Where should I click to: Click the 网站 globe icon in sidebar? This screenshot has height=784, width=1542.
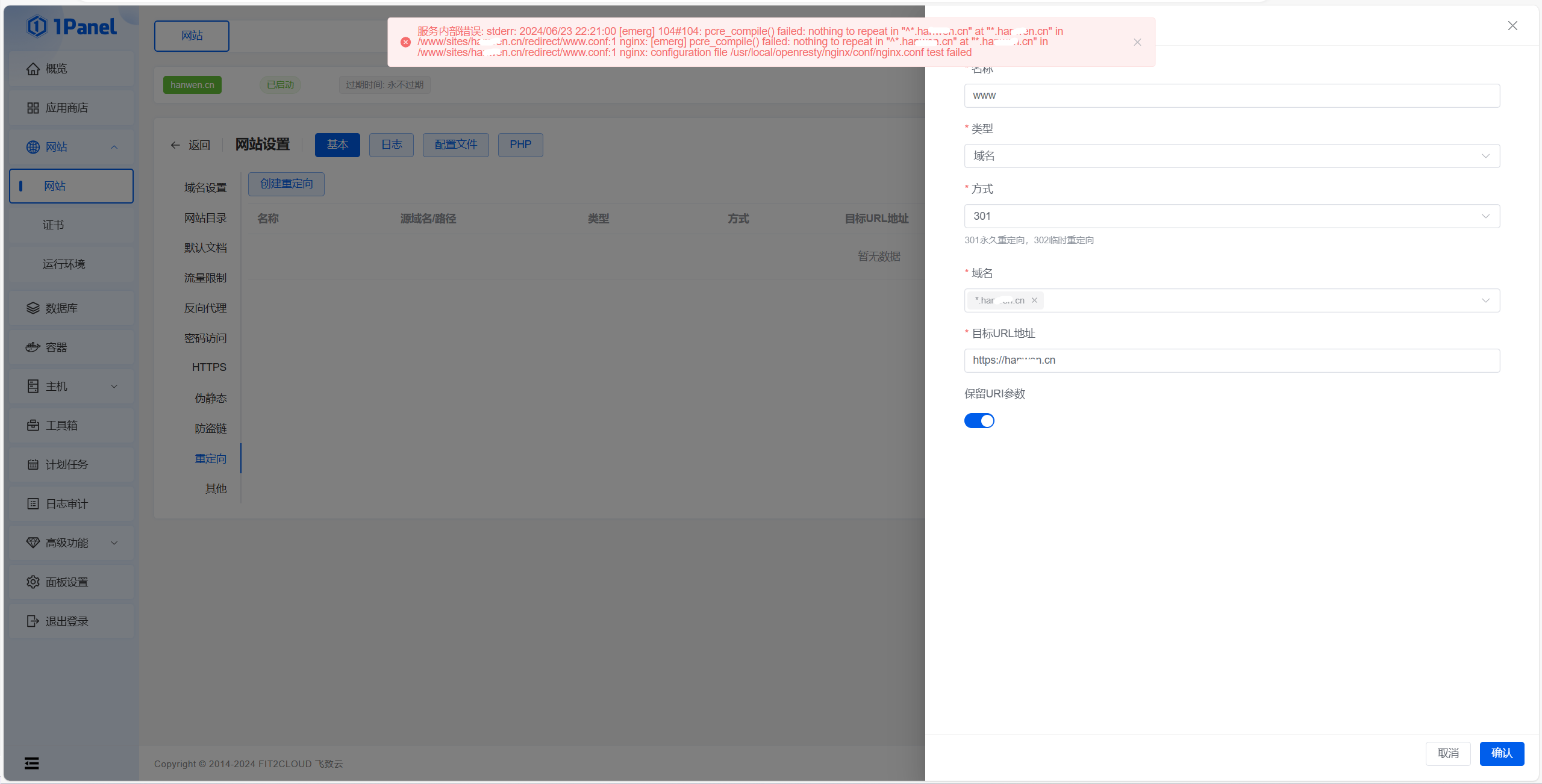pyautogui.click(x=33, y=147)
